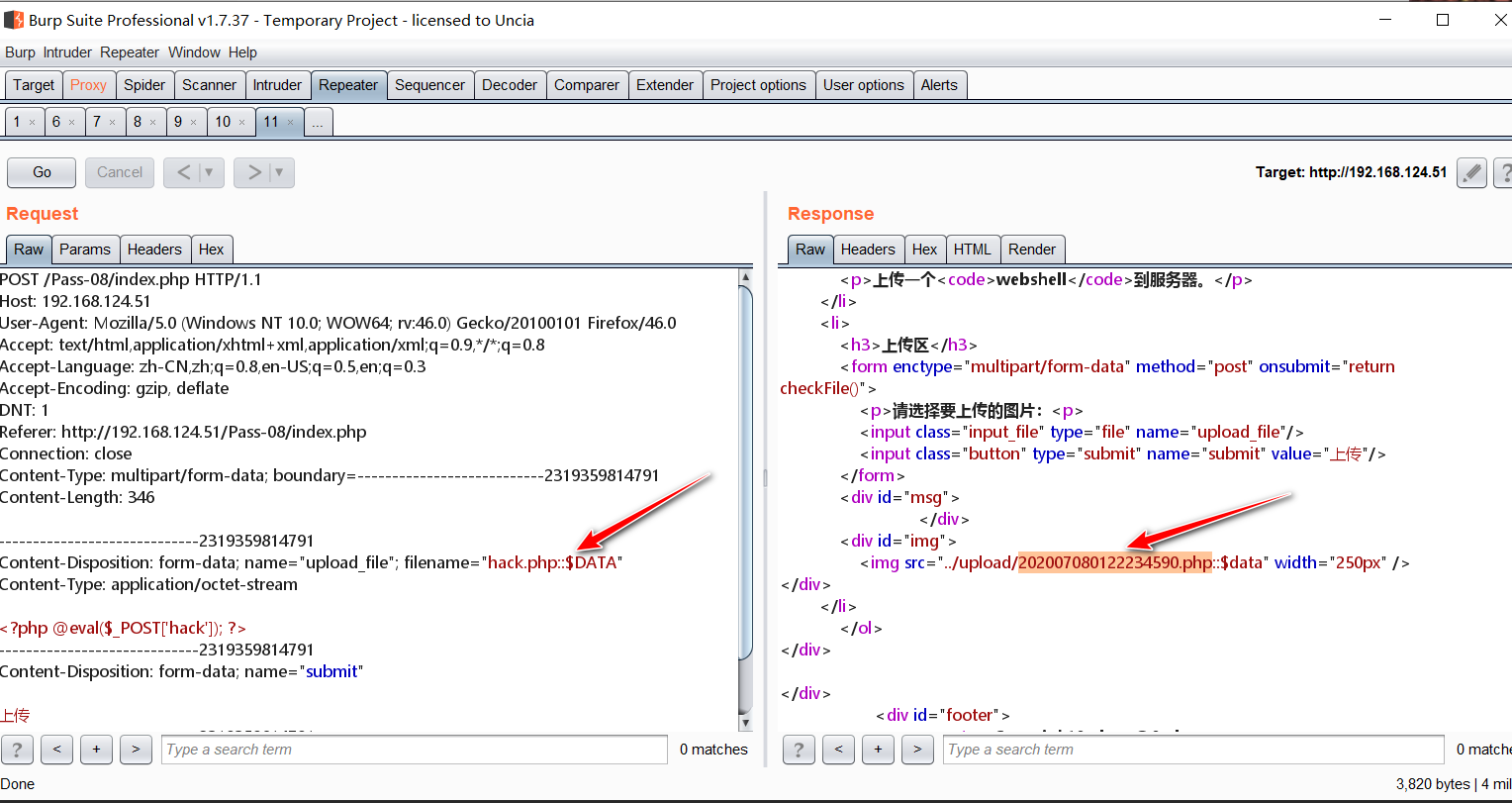This screenshot has height=803, width=1512.
Task: Show request Headers view
Action: click(x=154, y=250)
